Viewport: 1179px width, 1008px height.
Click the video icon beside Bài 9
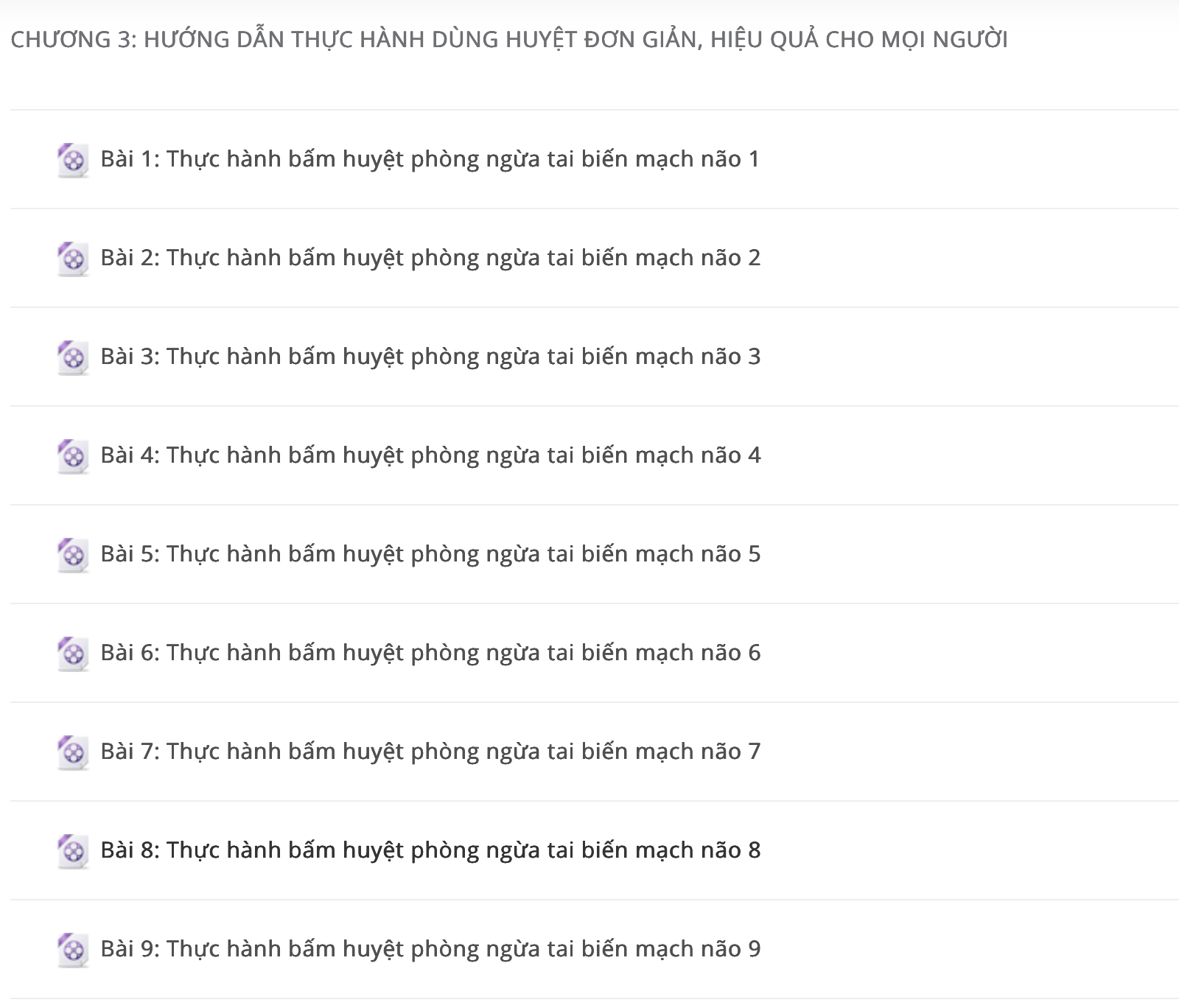[73, 950]
